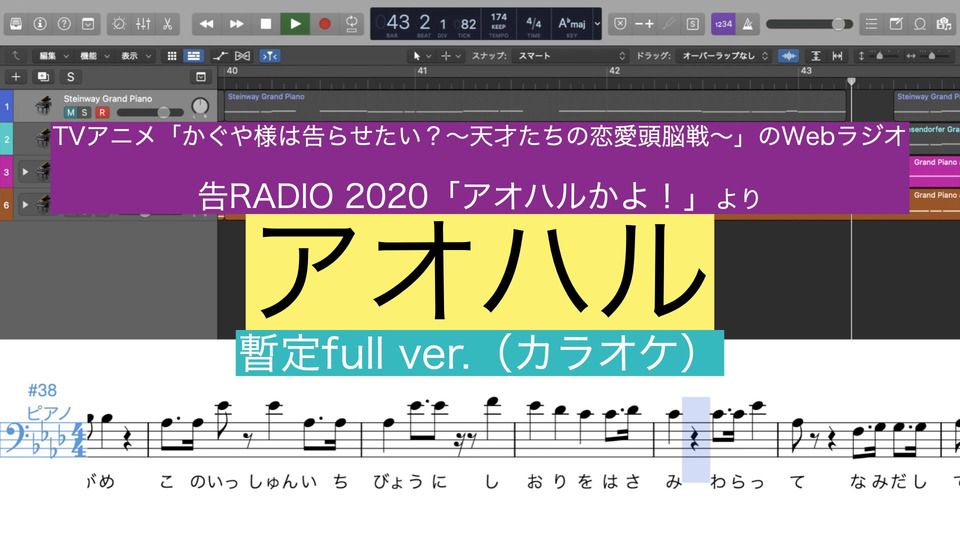Toggle the Catch playhead button
The height and width of the screenshot is (540, 960).
click(269, 56)
